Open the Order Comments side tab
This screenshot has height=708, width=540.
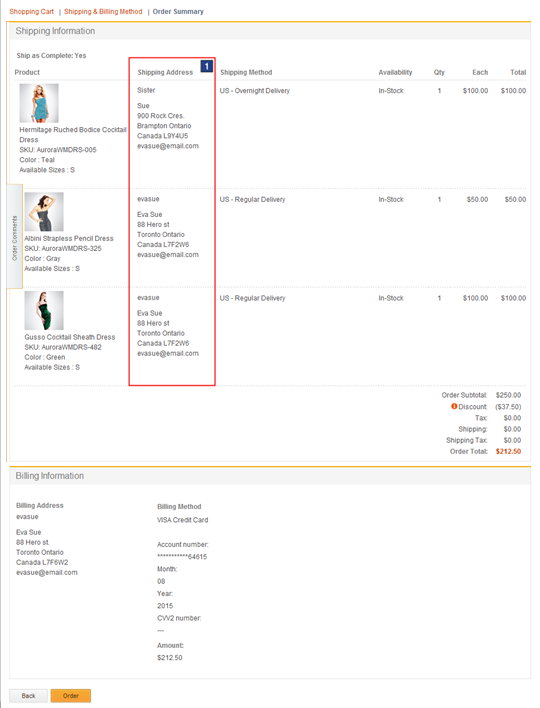14,237
